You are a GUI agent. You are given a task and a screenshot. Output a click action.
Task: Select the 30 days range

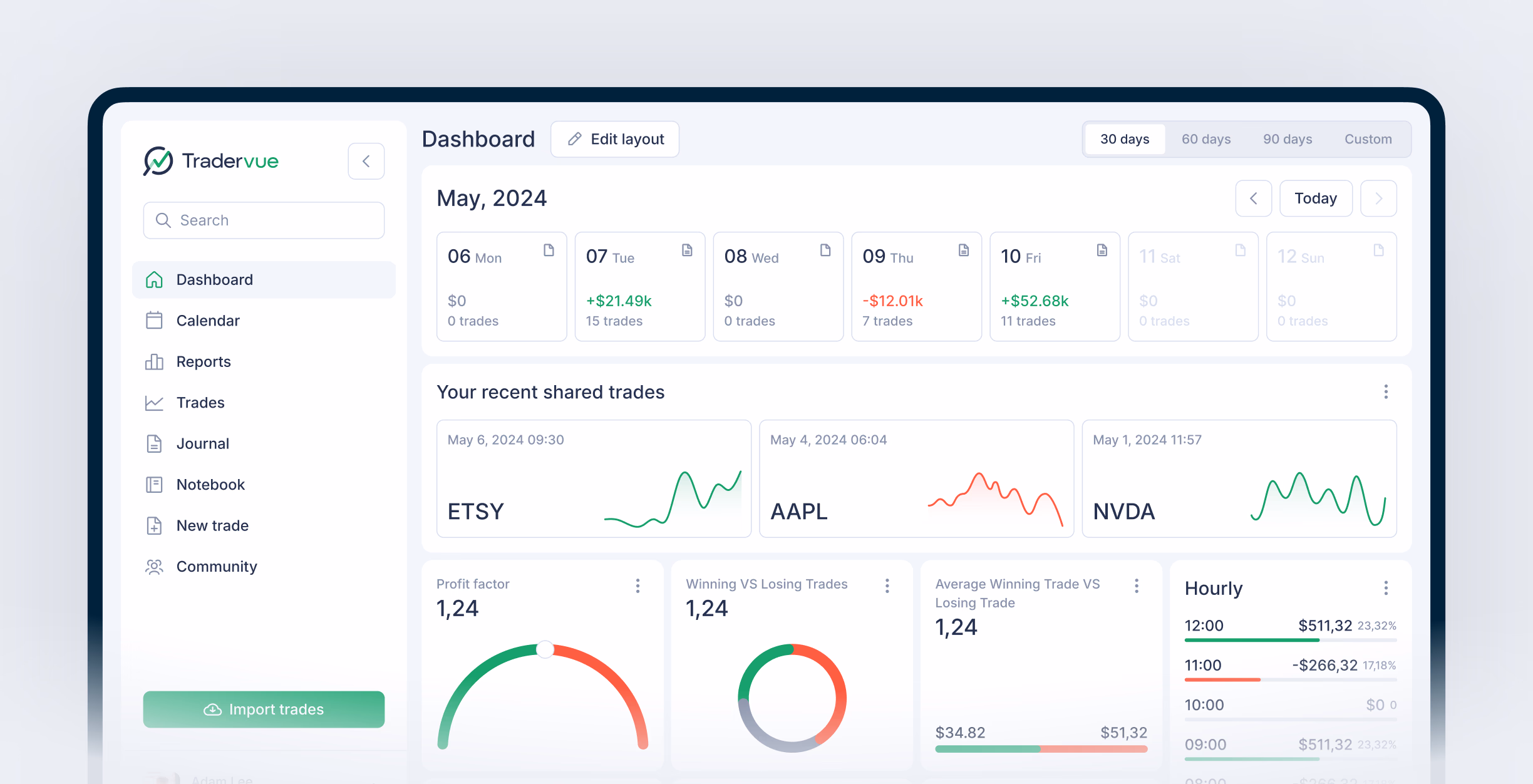(x=1125, y=139)
